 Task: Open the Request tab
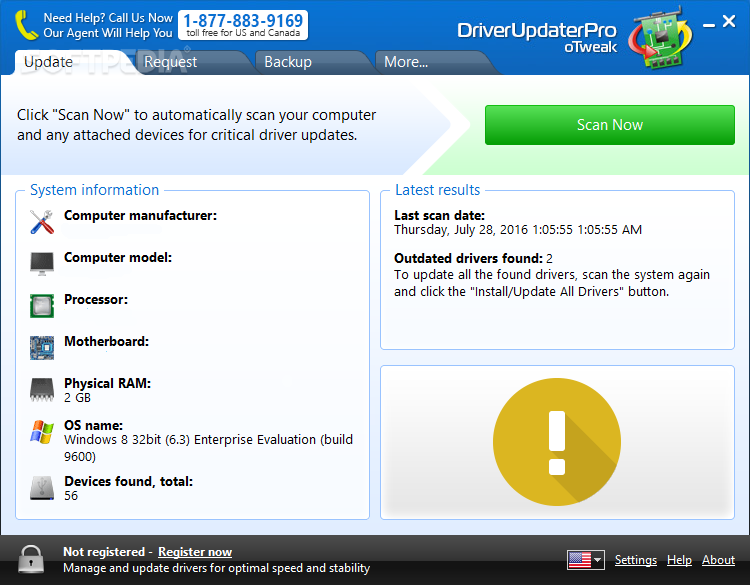(170, 62)
